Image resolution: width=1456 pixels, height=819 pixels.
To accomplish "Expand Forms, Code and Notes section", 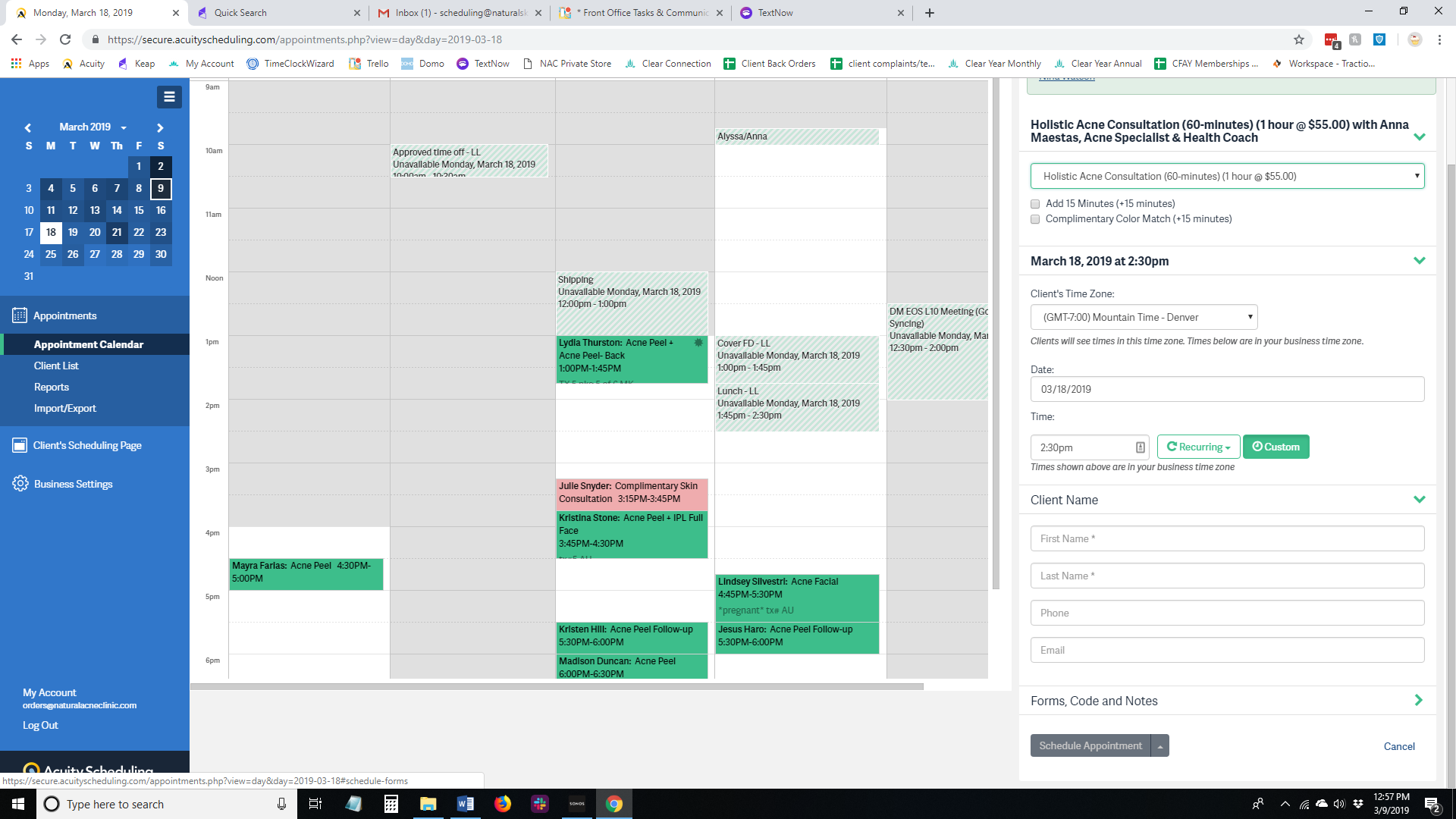I will coord(1418,700).
